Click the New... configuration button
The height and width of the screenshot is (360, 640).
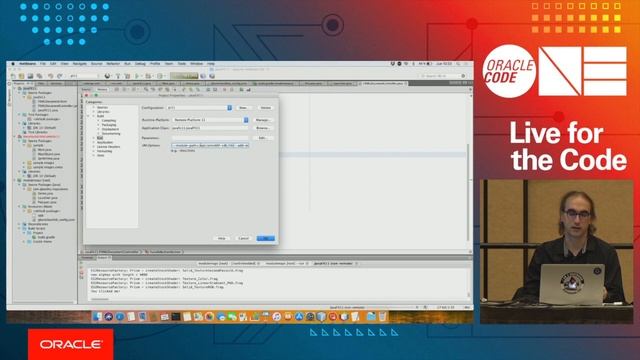(243, 108)
